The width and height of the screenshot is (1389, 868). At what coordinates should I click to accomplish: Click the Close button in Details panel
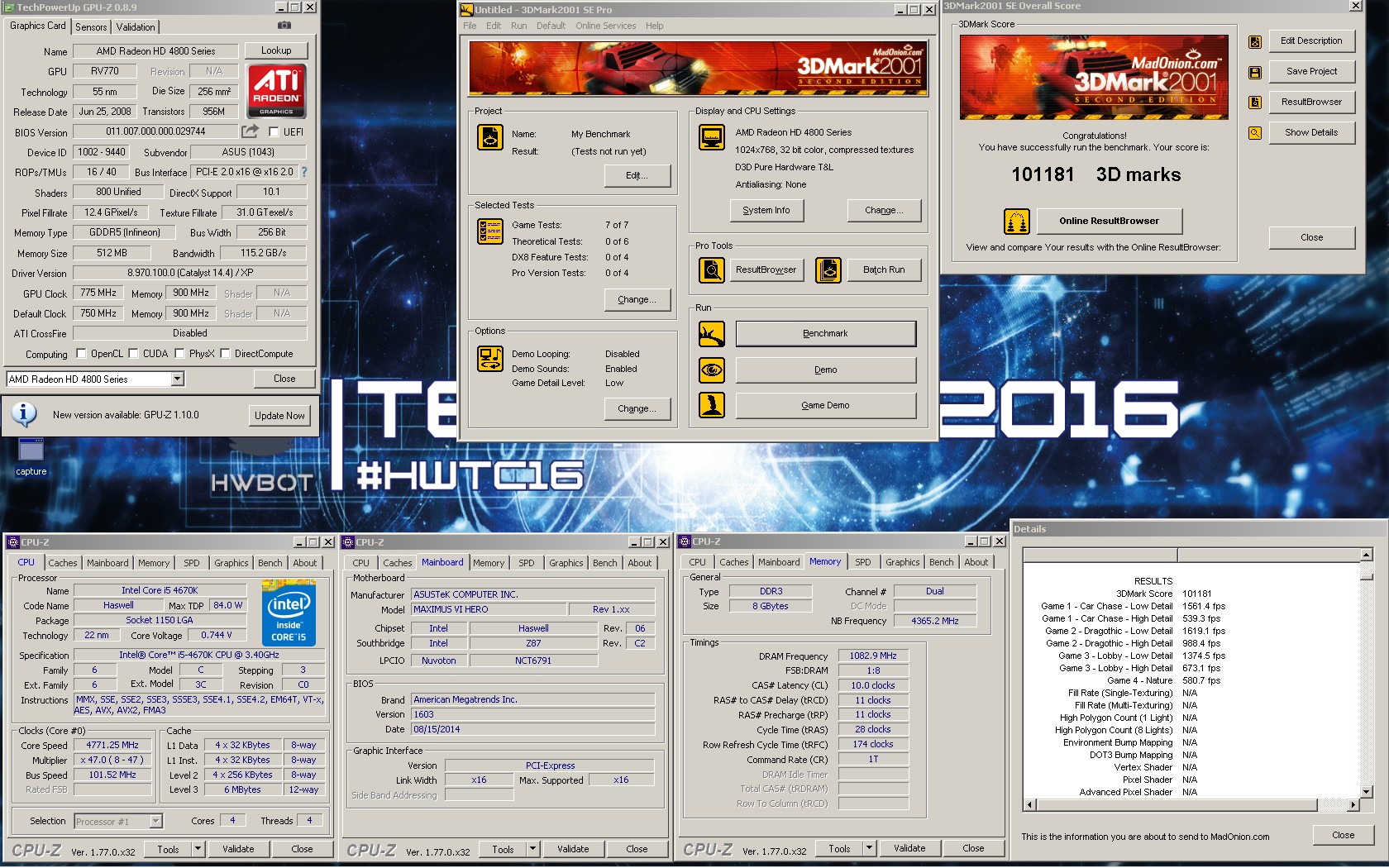click(1343, 835)
